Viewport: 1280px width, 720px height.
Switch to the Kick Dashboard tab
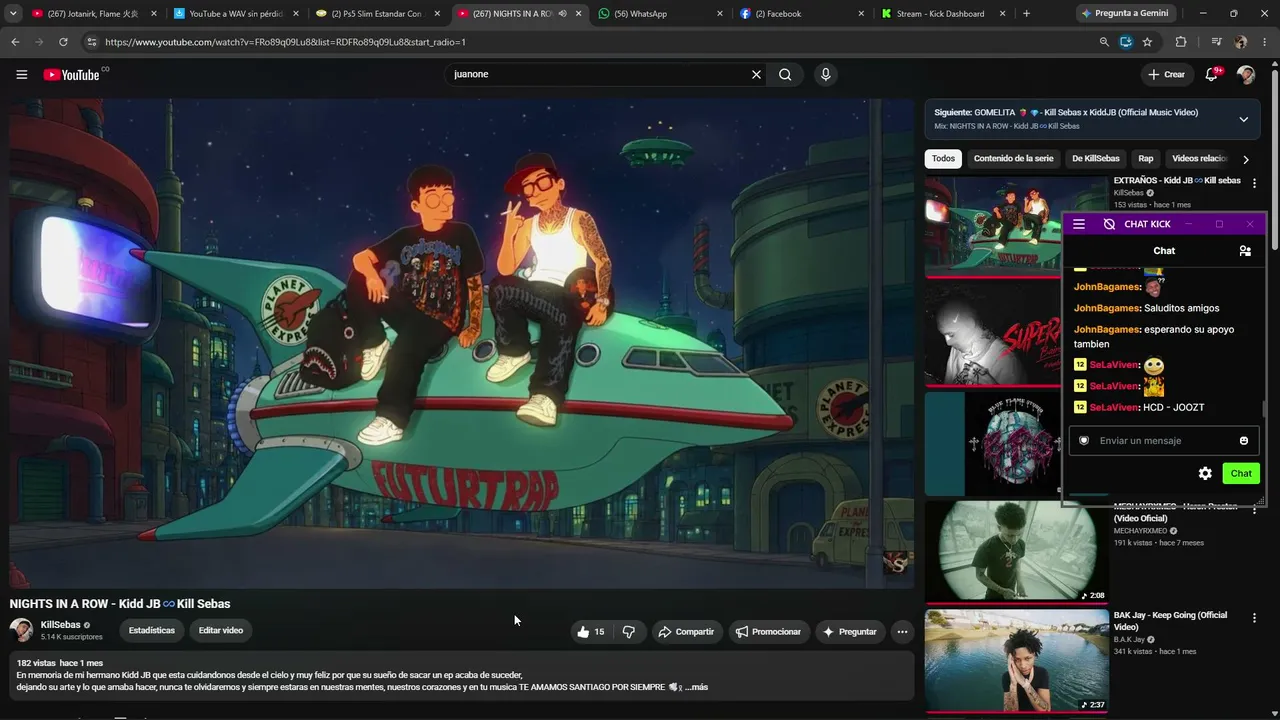942,14
